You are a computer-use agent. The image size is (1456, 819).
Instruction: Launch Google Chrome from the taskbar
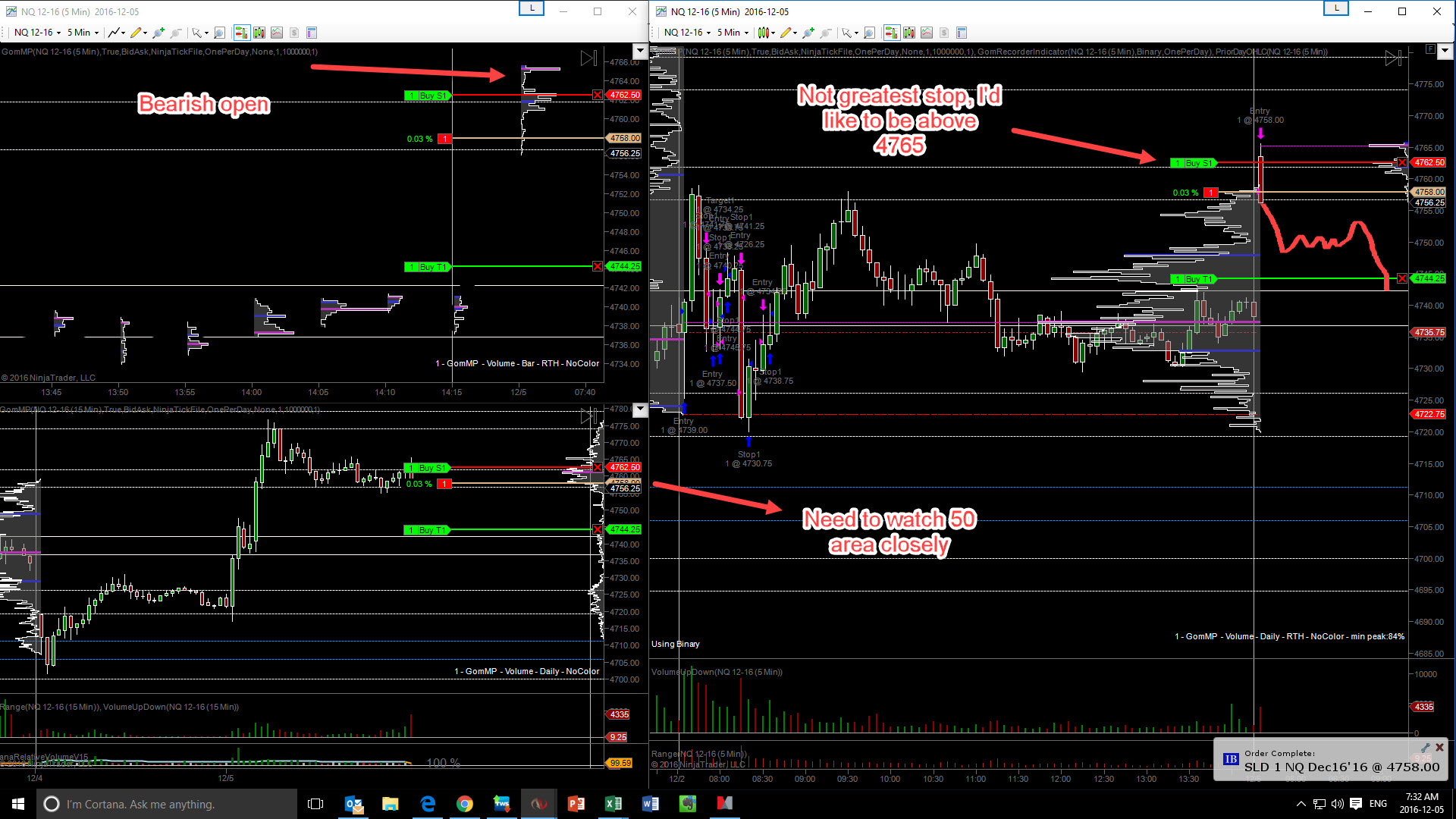pos(465,804)
